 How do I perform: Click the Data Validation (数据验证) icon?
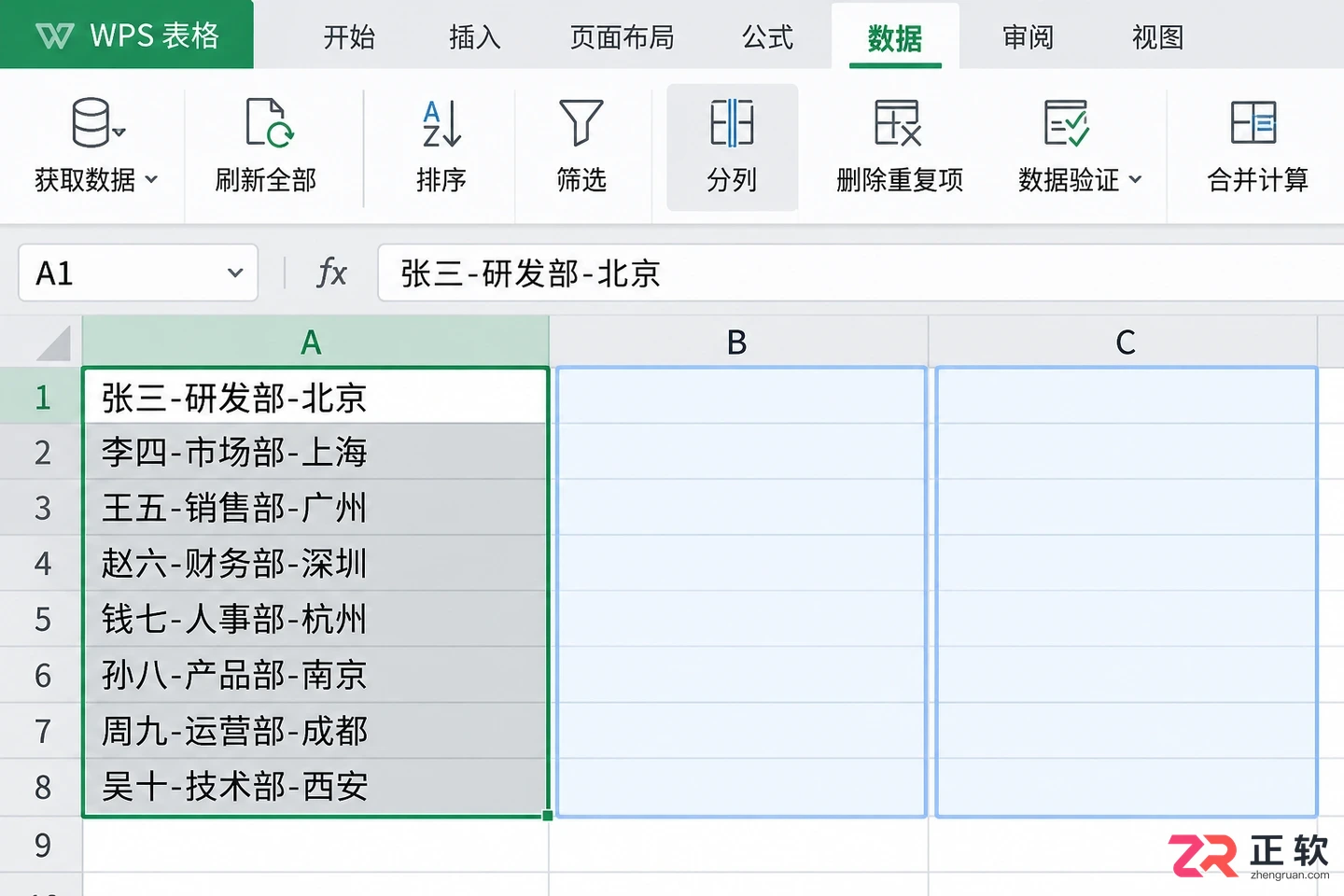pyautogui.click(x=1067, y=123)
